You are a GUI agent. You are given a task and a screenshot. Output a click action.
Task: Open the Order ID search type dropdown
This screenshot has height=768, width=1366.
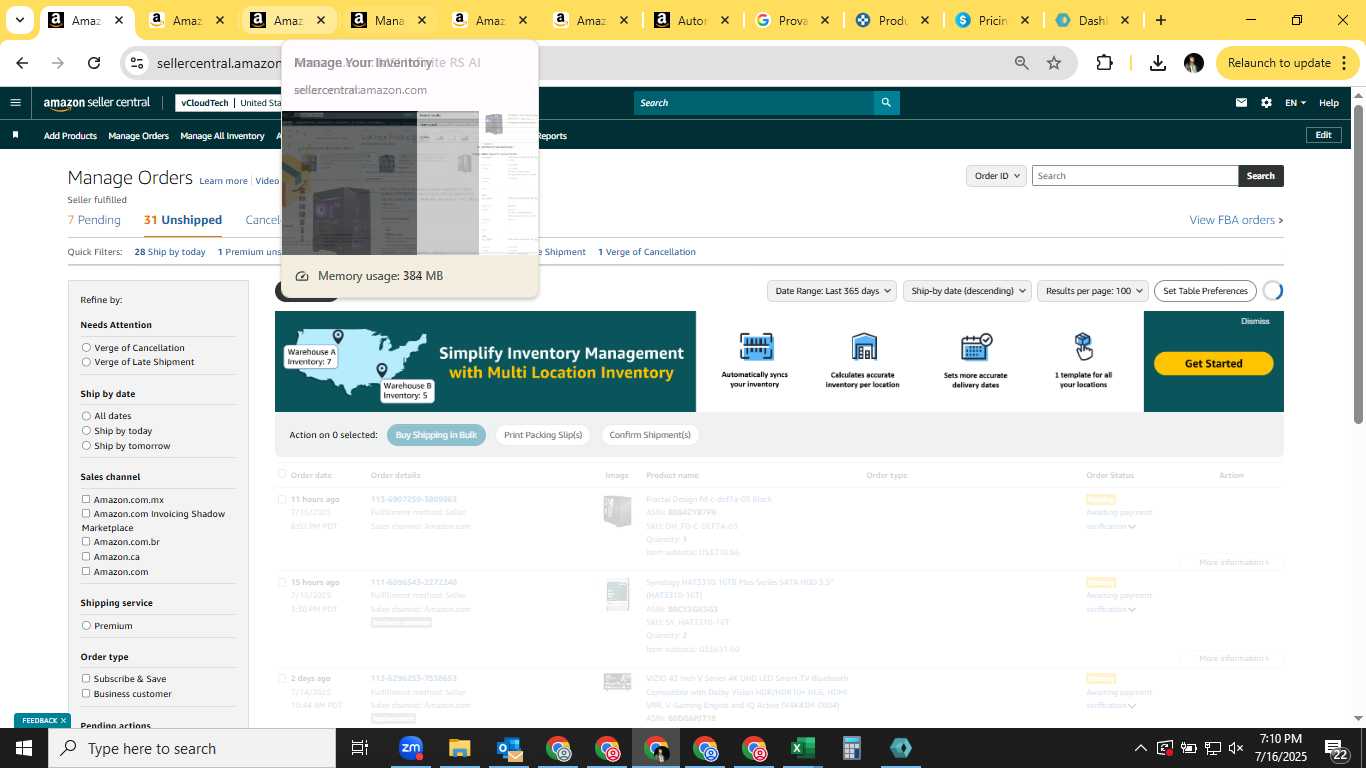996,176
